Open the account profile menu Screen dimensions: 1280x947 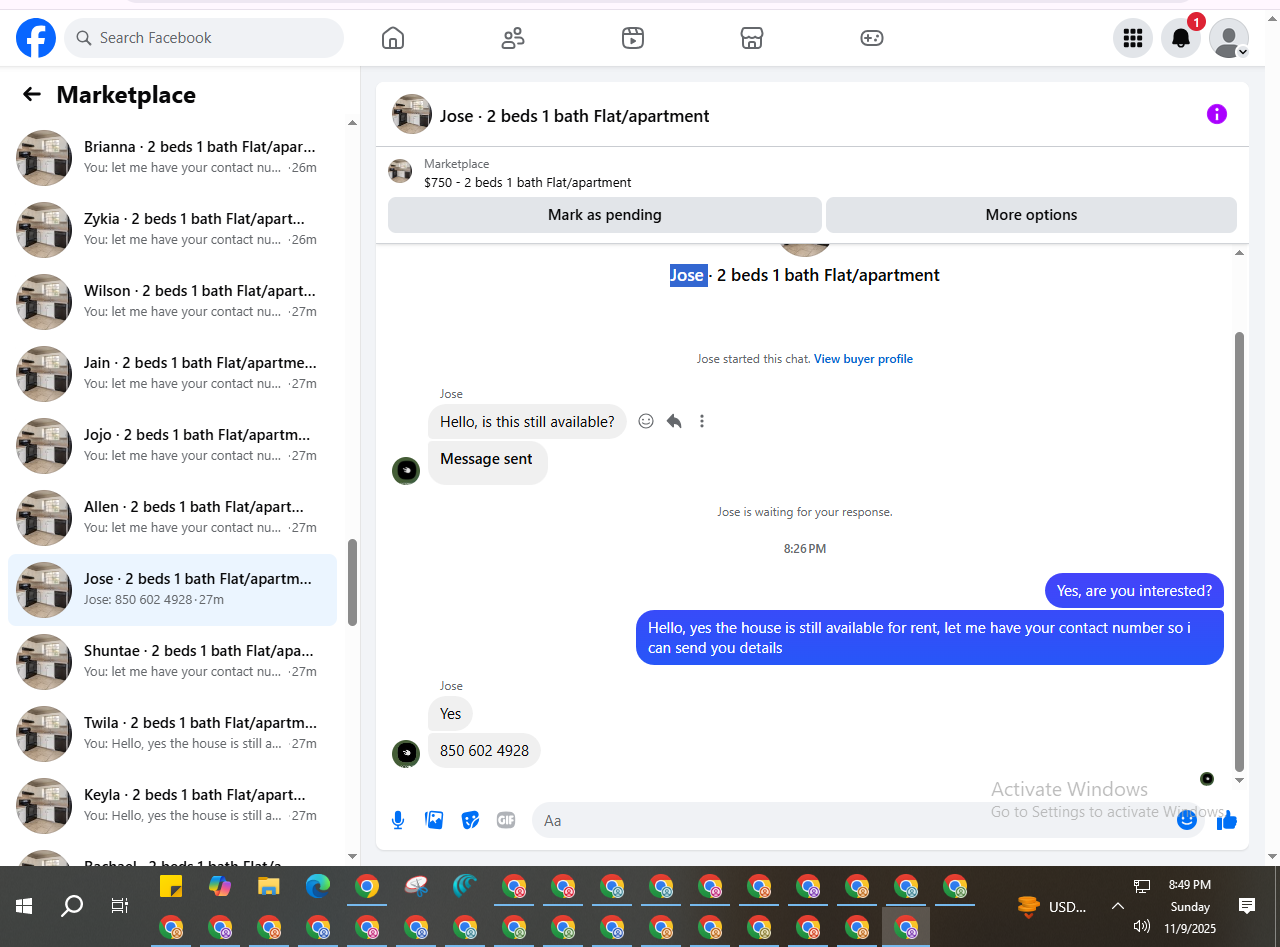(x=1229, y=38)
